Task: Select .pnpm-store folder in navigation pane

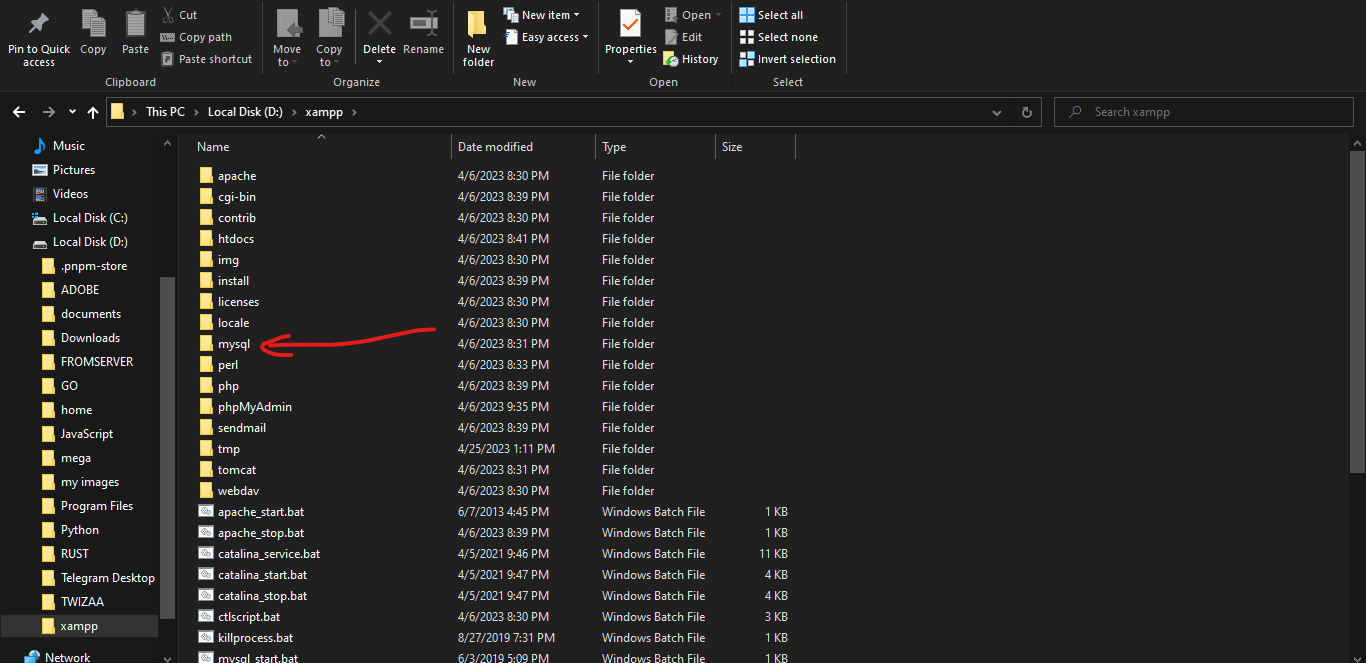Action: [94, 266]
